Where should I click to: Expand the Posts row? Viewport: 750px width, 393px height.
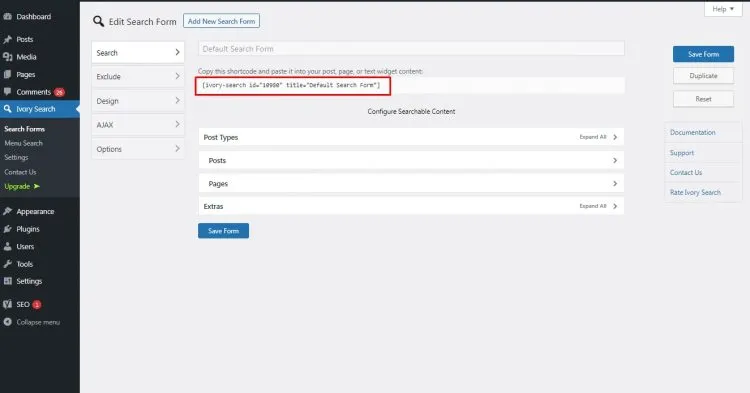[x=411, y=161]
